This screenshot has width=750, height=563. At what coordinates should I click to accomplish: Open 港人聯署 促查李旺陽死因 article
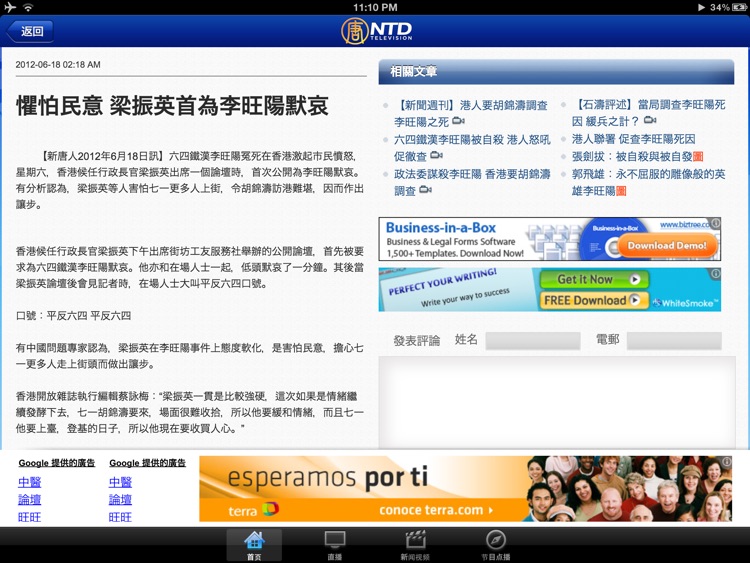(x=632, y=139)
